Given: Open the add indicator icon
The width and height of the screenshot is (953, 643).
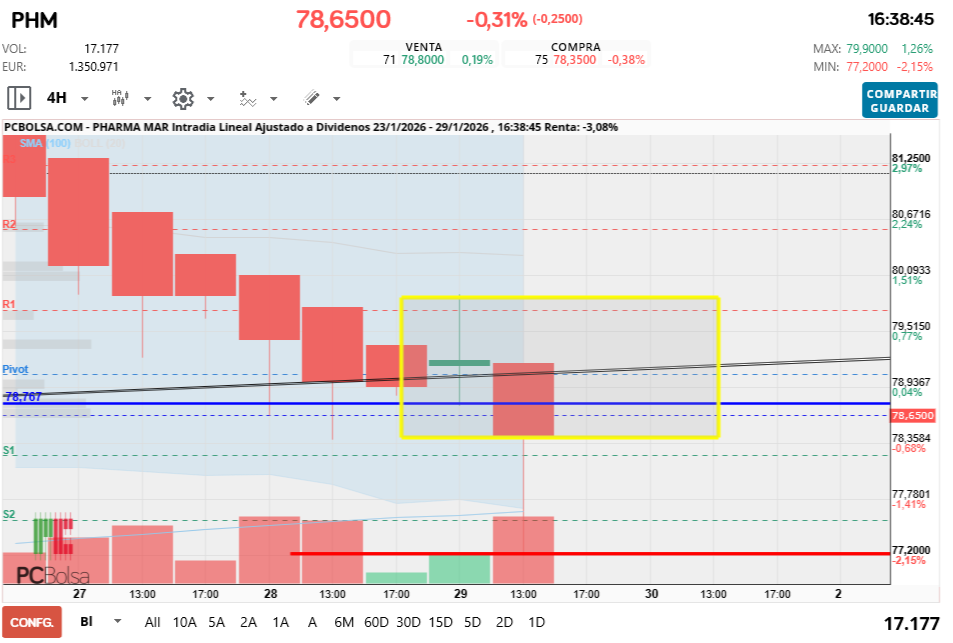Looking at the screenshot, I should [x=247, y=98].
